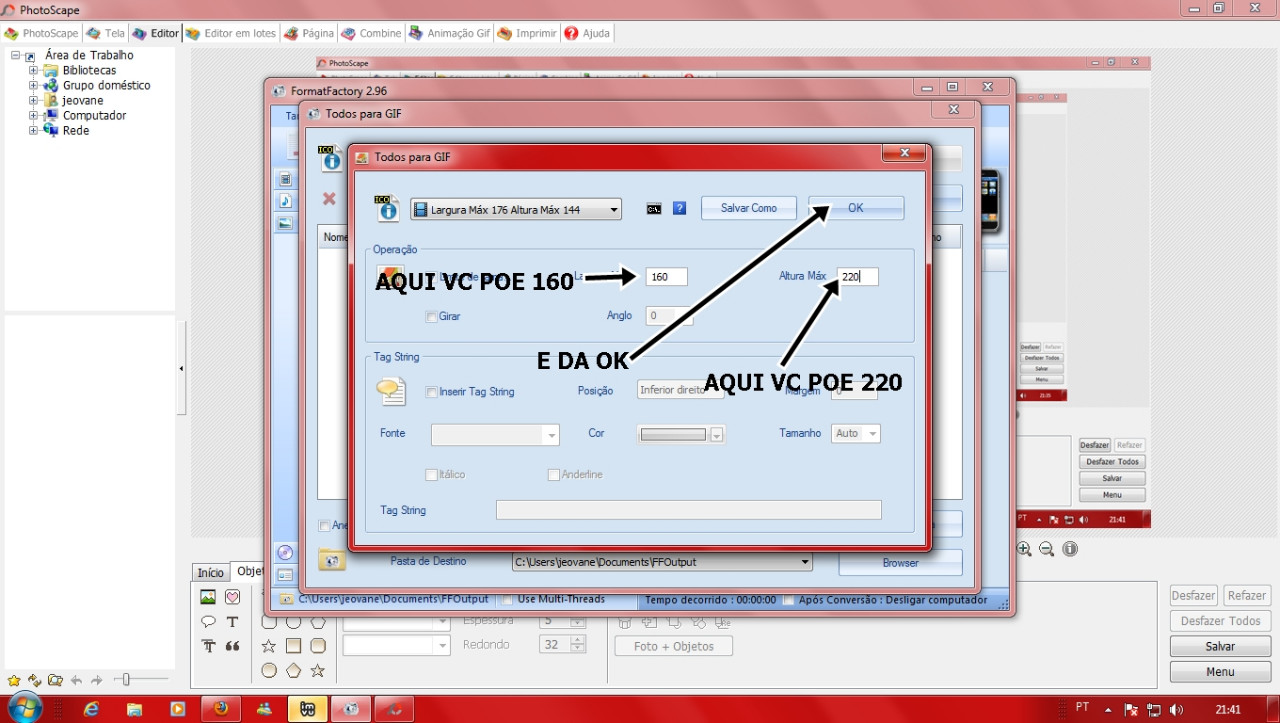Open Firefox from the taskbar
This screenshot has width=1280, height=723.
pos(221,709)
